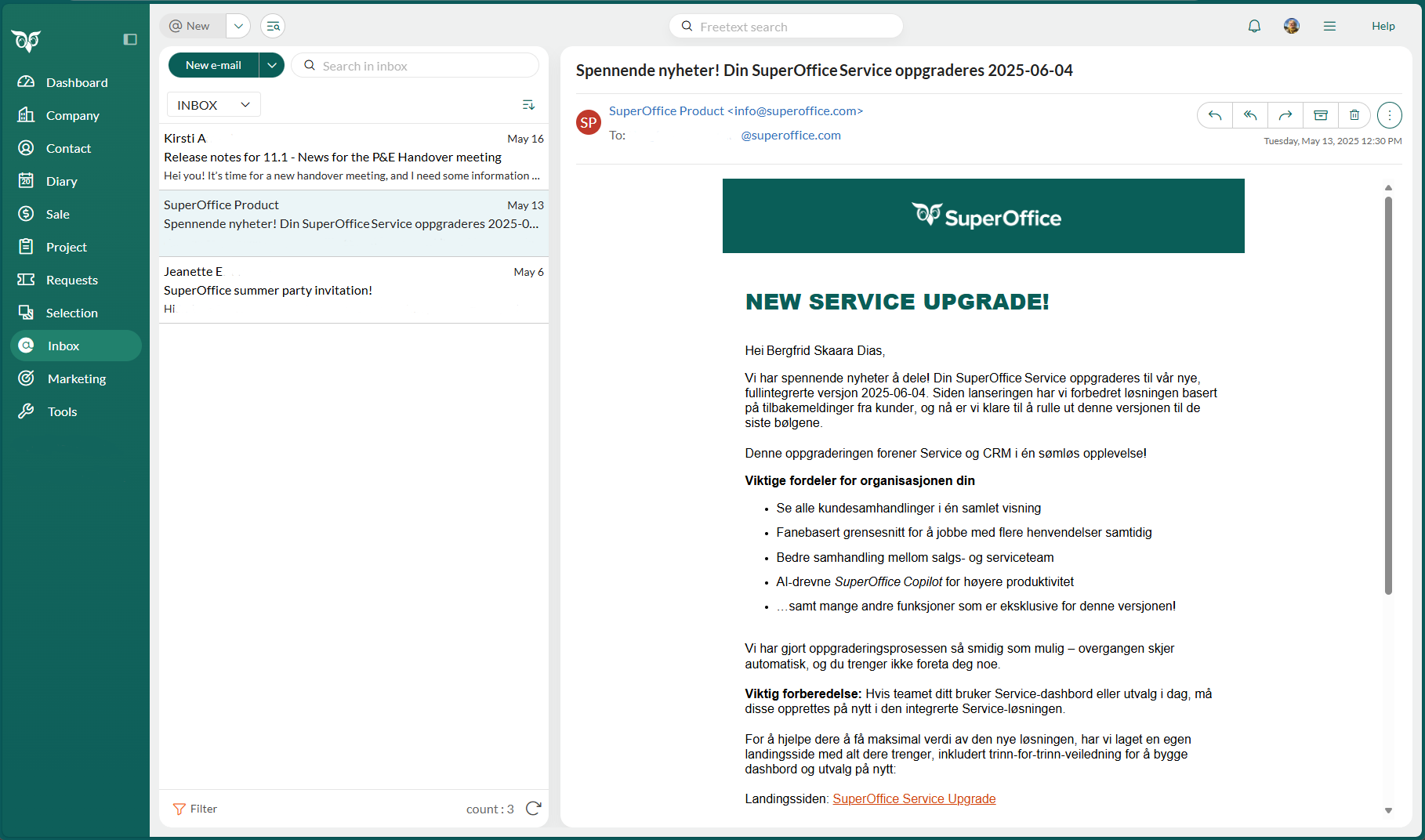This screenshot has height=840, width=1425.
Task: Expand the New dropdown arrow
Action: [238, 26]
